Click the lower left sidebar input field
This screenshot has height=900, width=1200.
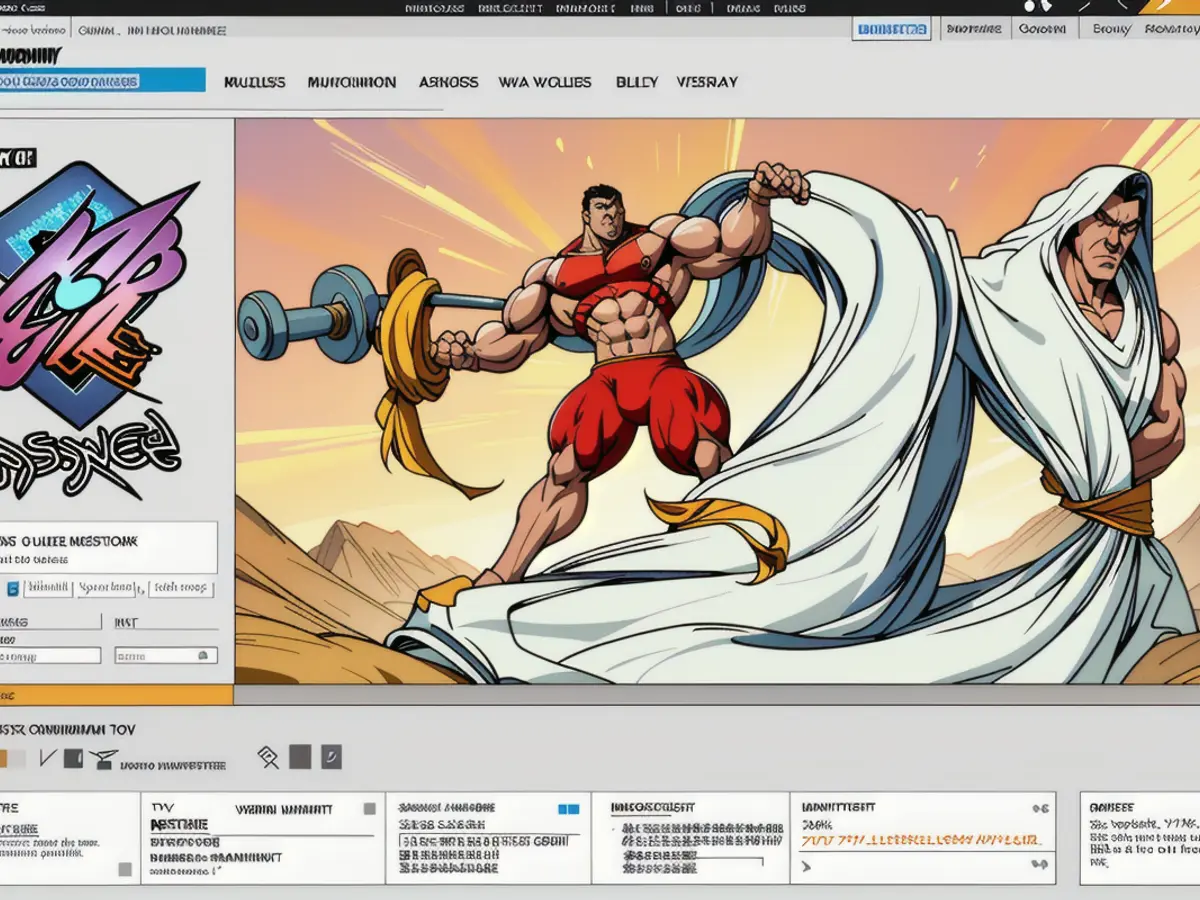[x=50, y=656]
